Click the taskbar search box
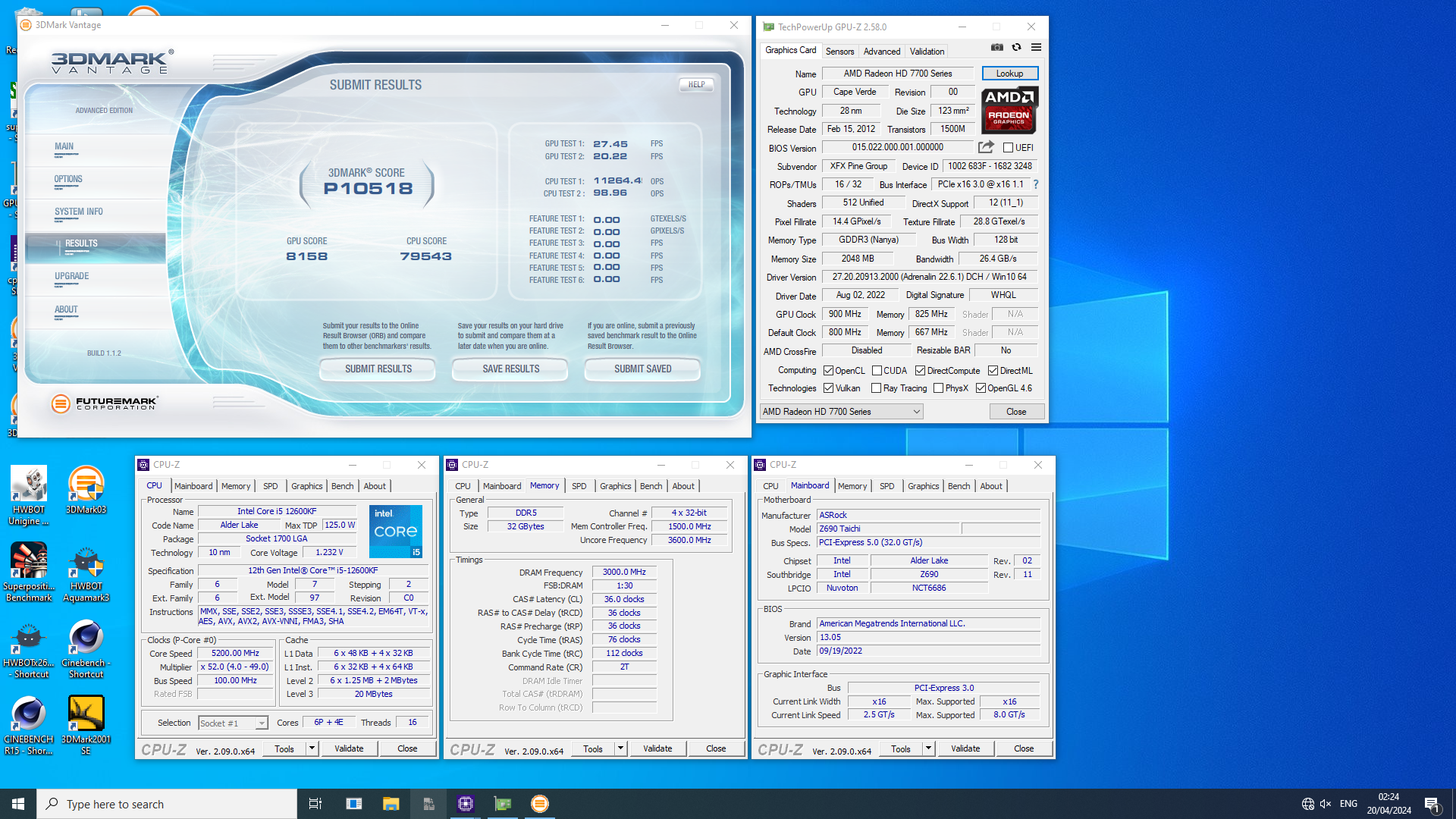1456x819 pixels. click(167, 804)
